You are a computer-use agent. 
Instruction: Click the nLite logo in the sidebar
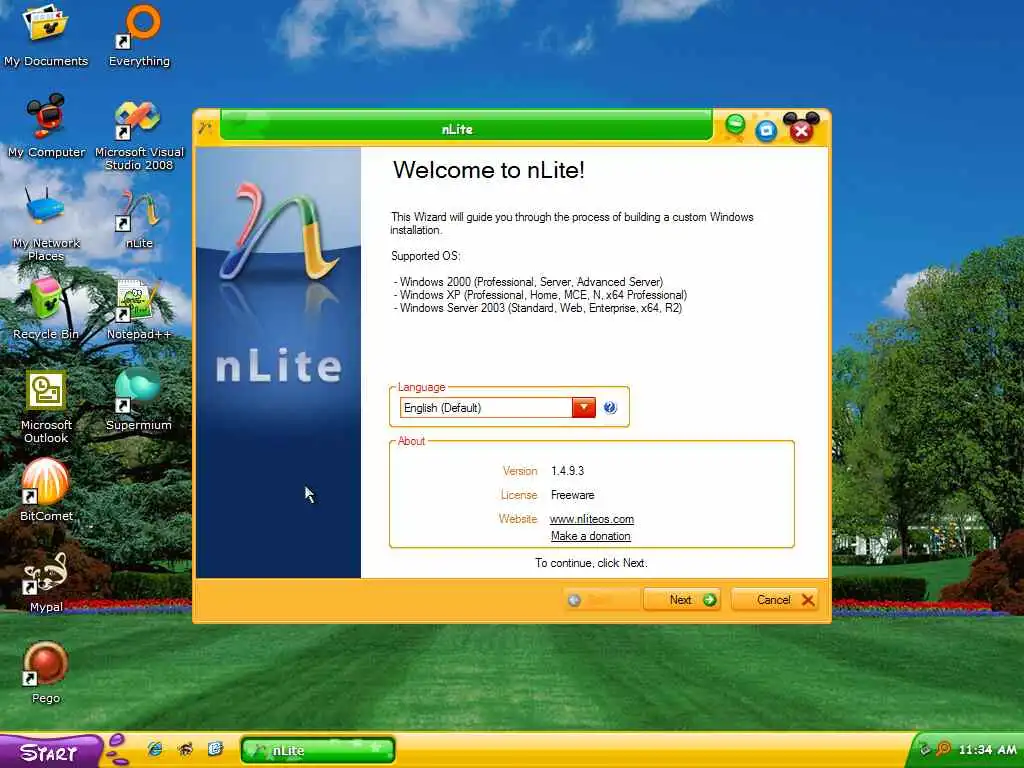[x=280, y=232]
